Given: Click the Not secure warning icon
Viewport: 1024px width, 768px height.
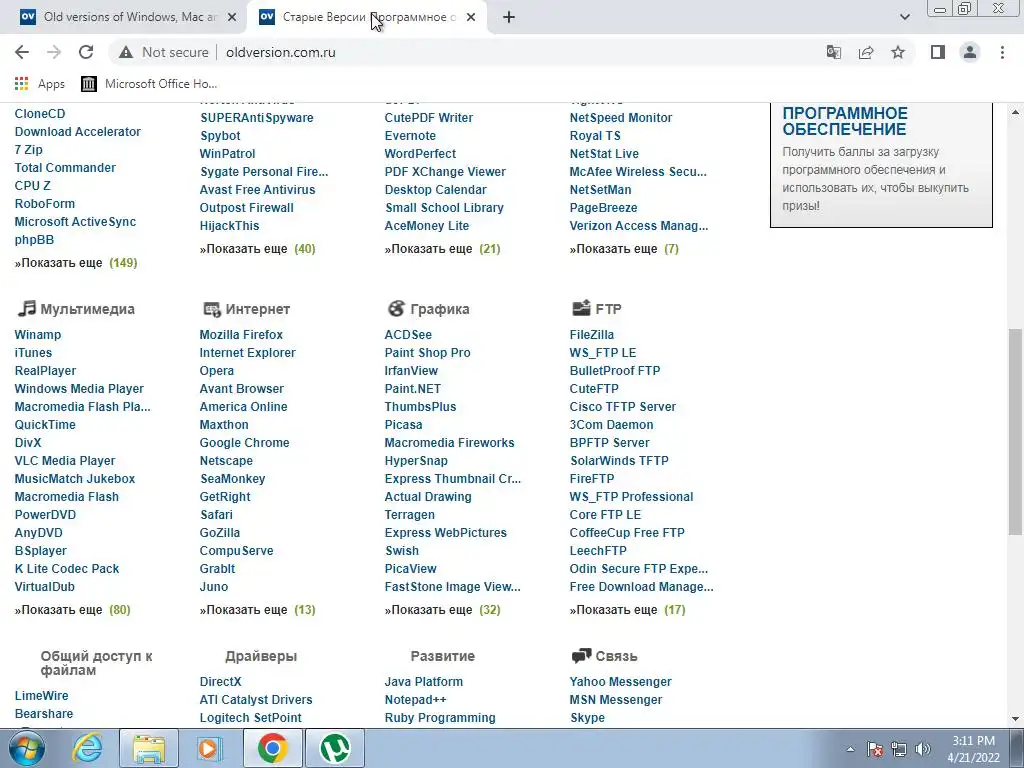Looking at the screenshot, I should click(x=126, y=52).
